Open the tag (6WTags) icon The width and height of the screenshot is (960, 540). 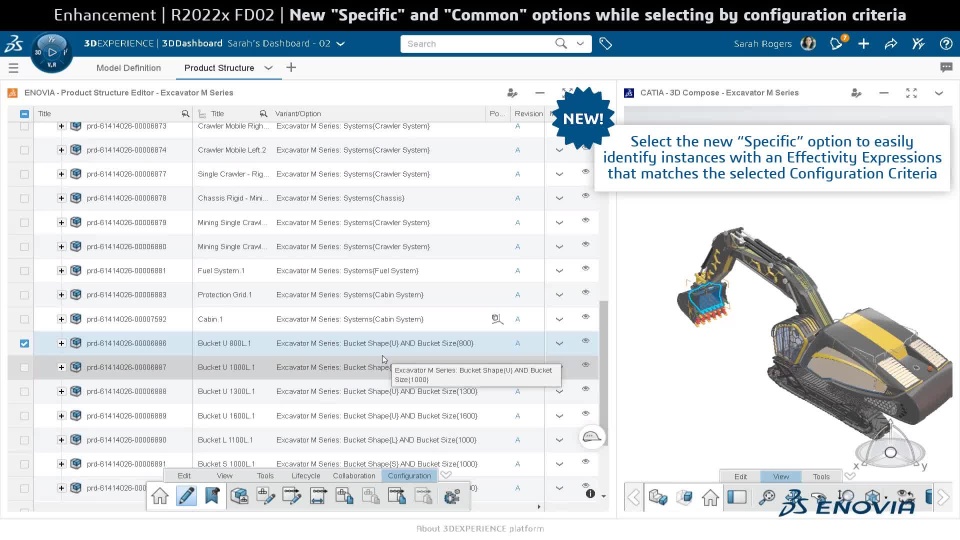pyautogui.click(x=606, y=43)
